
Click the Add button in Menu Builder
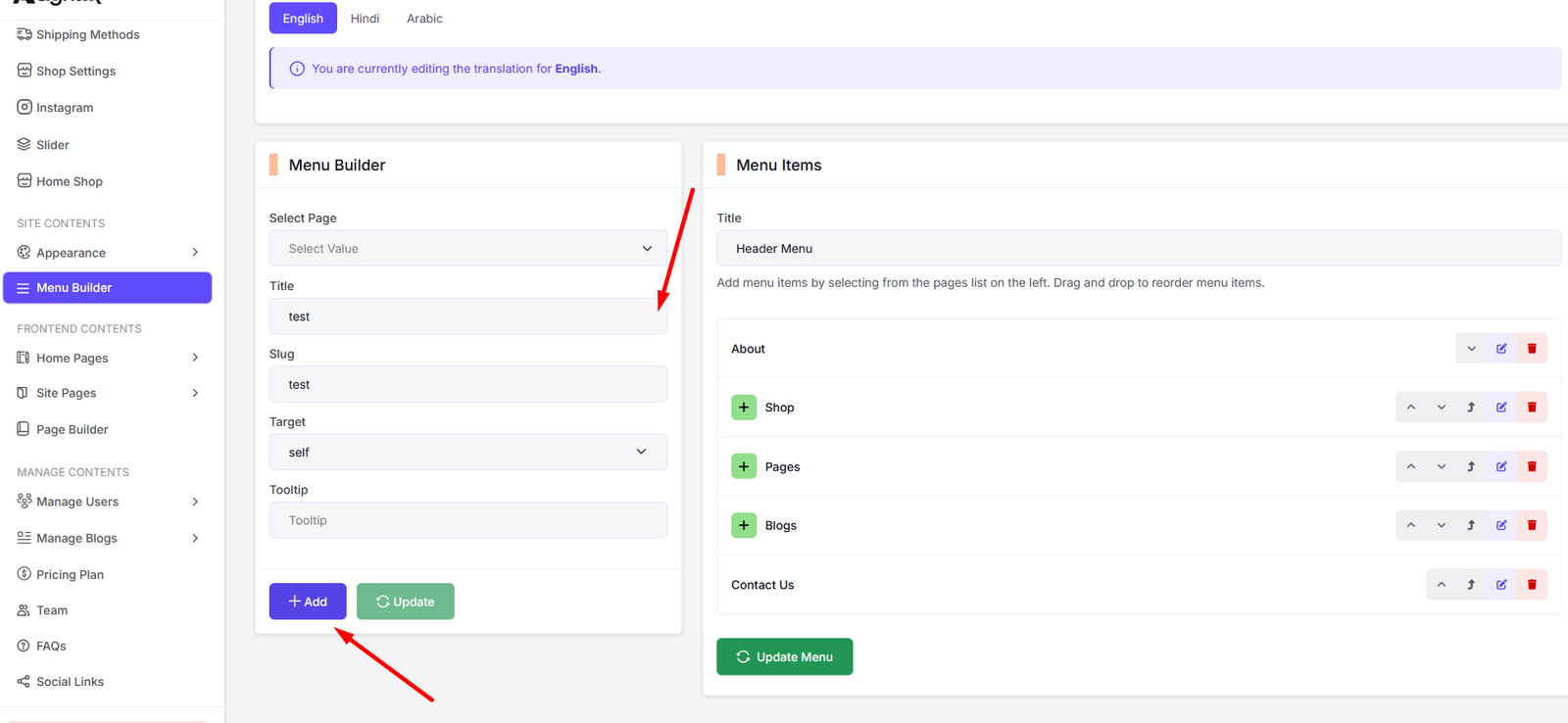click(x=308, y=602)
